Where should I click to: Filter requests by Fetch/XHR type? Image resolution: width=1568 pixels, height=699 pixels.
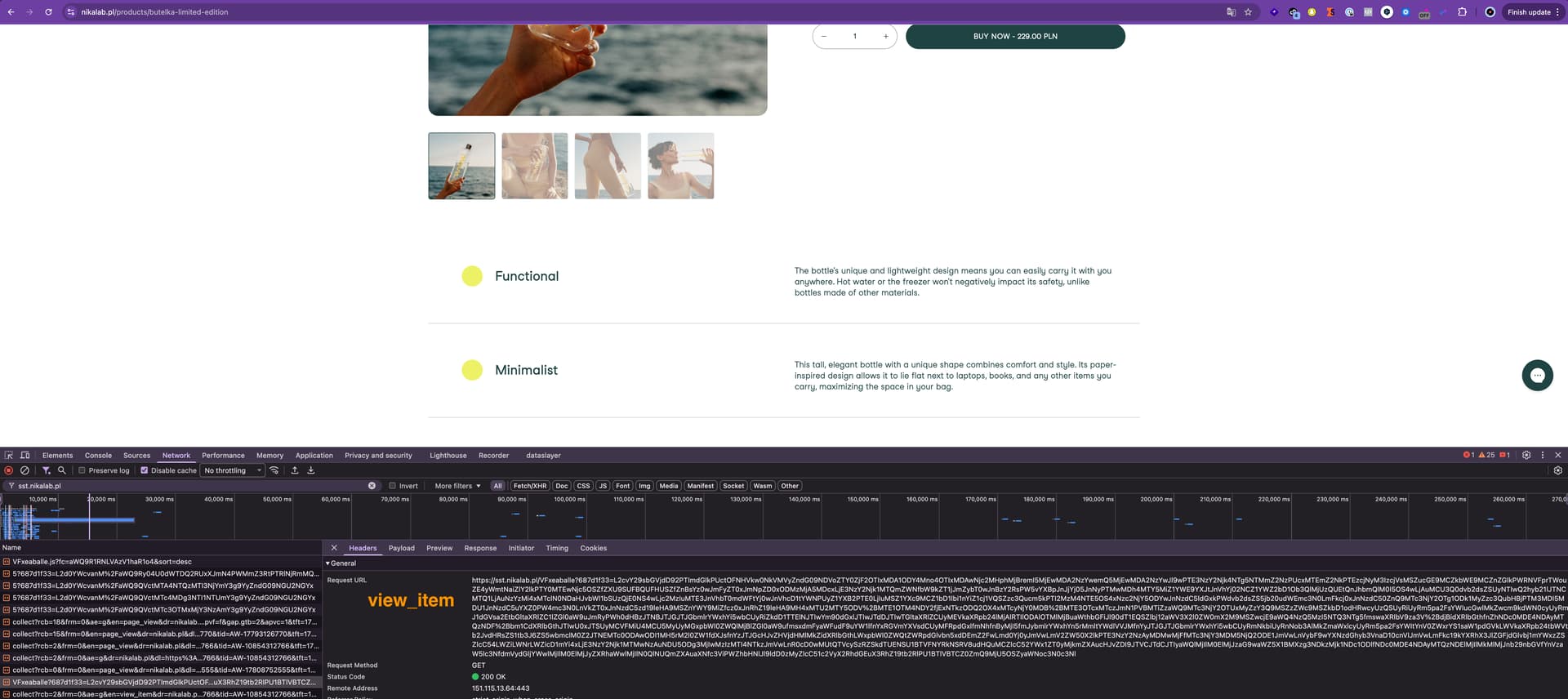pos(530,486)
